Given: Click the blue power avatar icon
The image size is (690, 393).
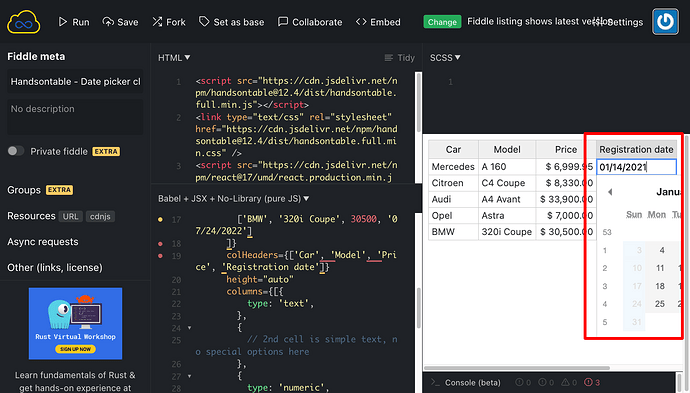Looking at the screenshot, I should (665, 21).
